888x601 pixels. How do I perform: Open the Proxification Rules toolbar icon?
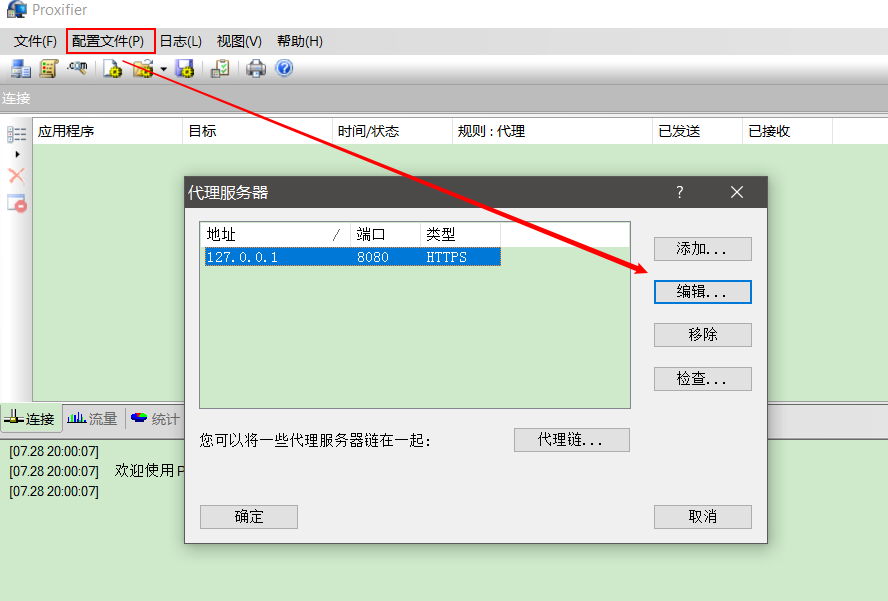pyautogui.click(x=49, y=69)
